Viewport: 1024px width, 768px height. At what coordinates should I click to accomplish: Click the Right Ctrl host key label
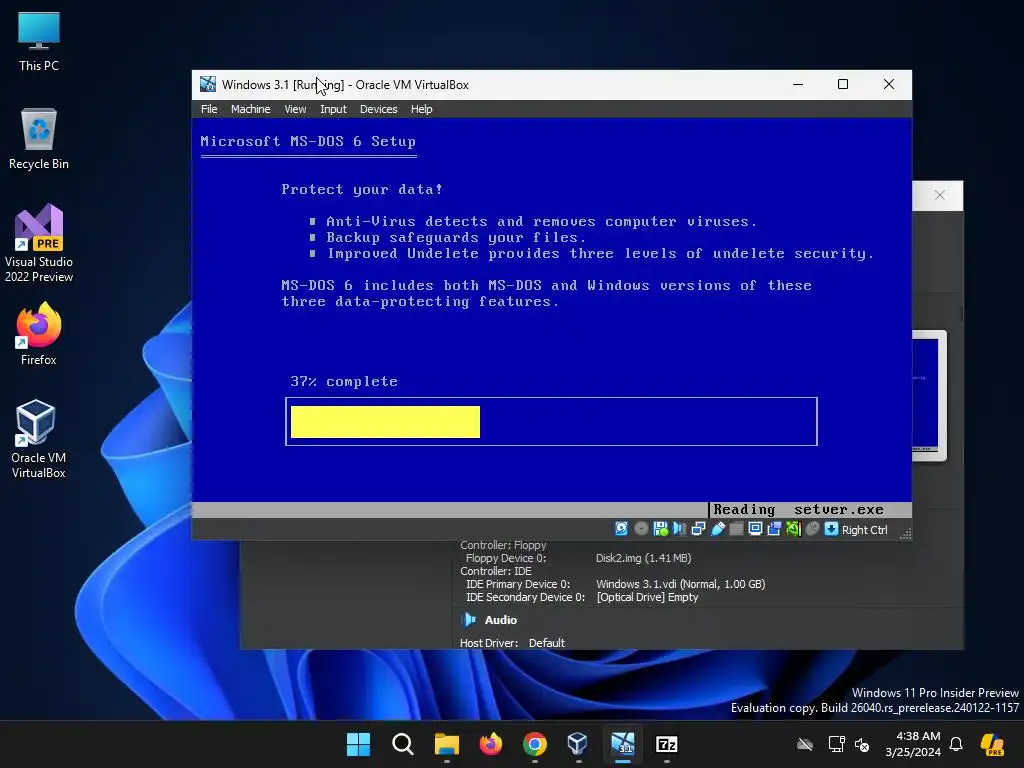point(864,530)
